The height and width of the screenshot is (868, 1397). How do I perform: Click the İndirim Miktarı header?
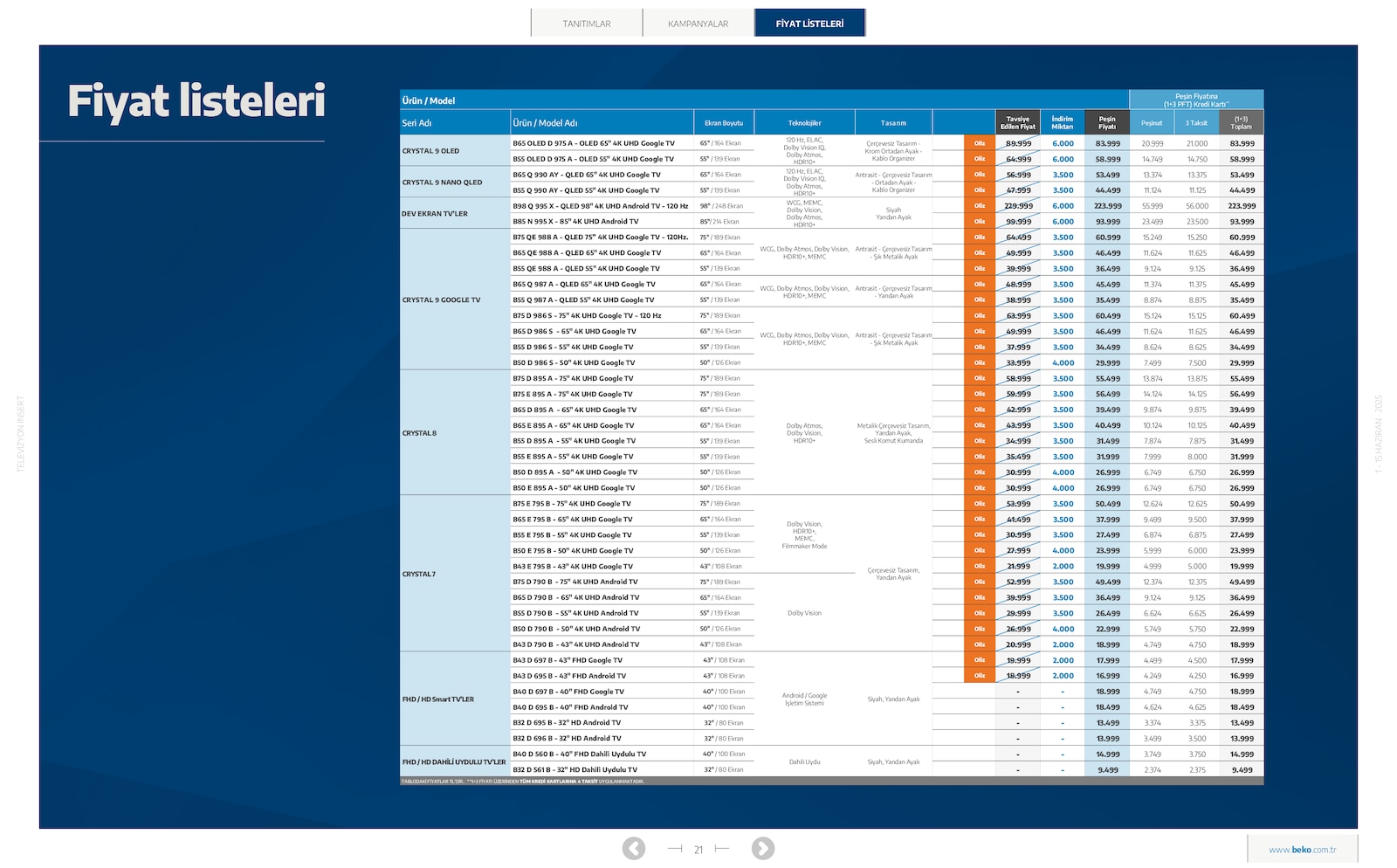[x=1063, y=123]
